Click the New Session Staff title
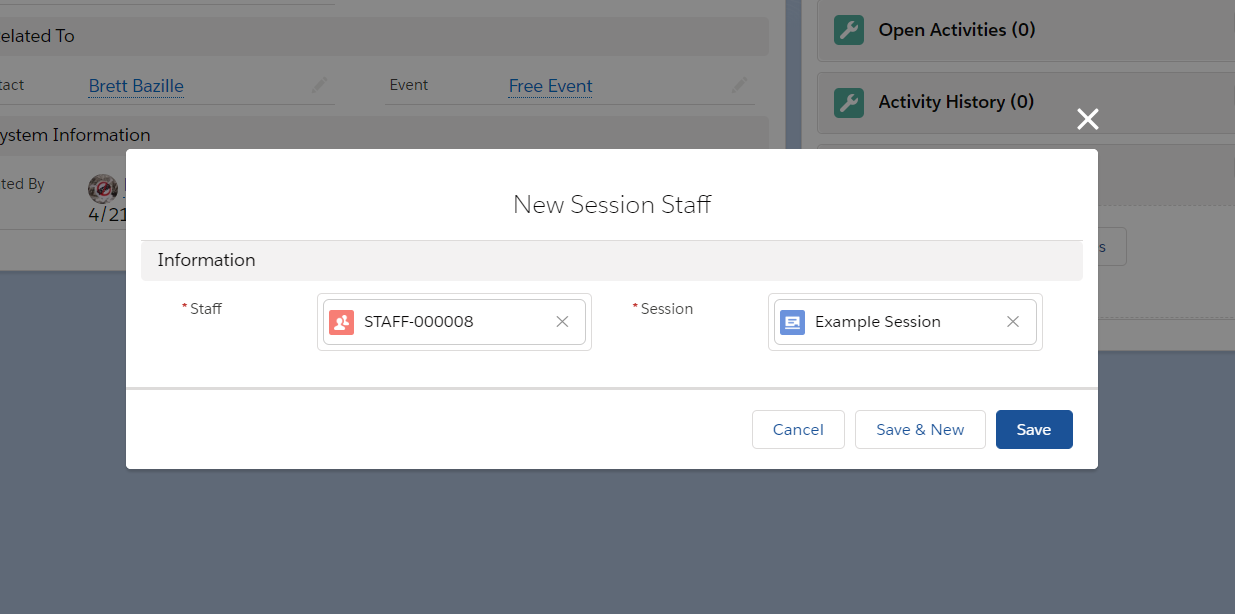This screenshot has height=614, width=1235. point(612,204)
